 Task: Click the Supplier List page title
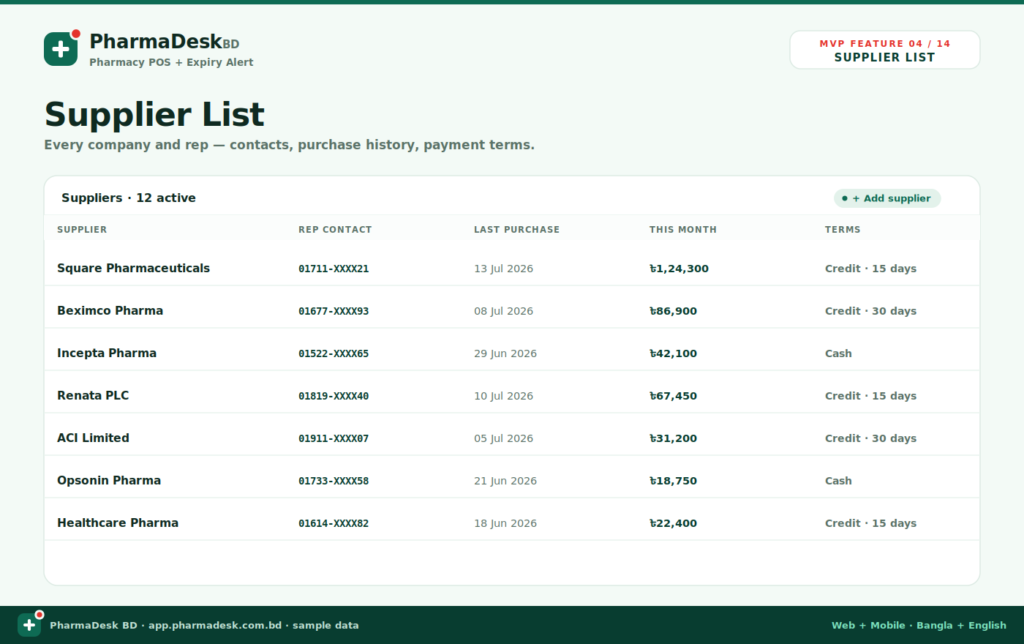click(x=154, y=115)
